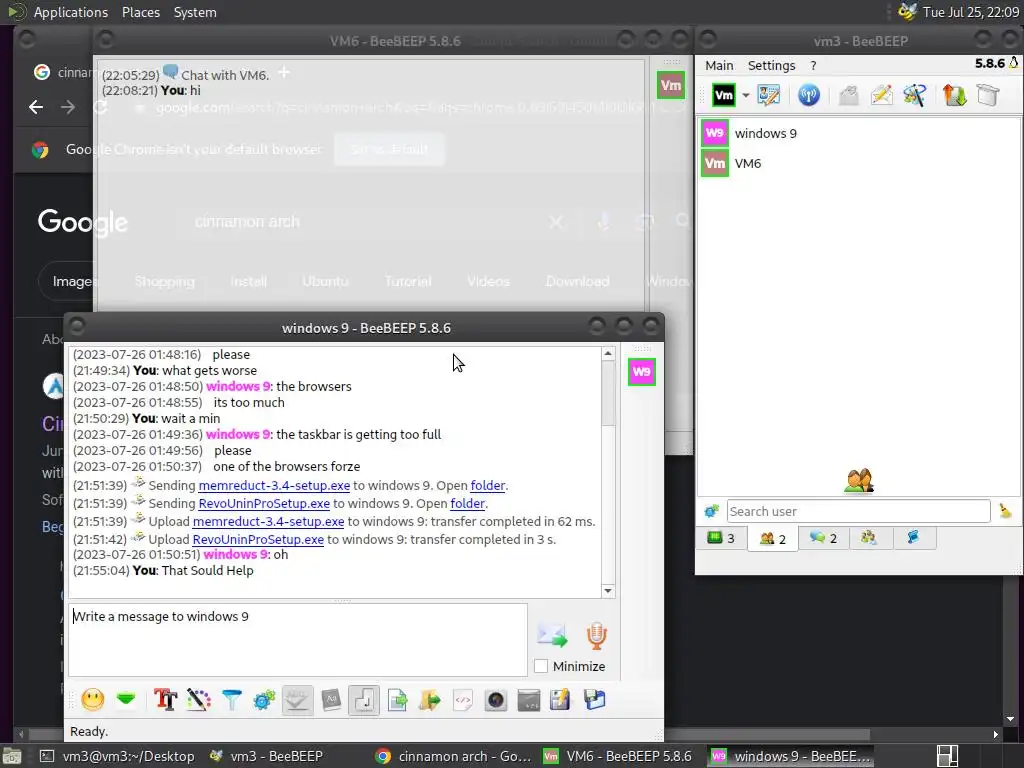Click memreduct-3.4-setup.exe in the Sending line
This screenshot has width=1024, height=768.
point(274,485)
